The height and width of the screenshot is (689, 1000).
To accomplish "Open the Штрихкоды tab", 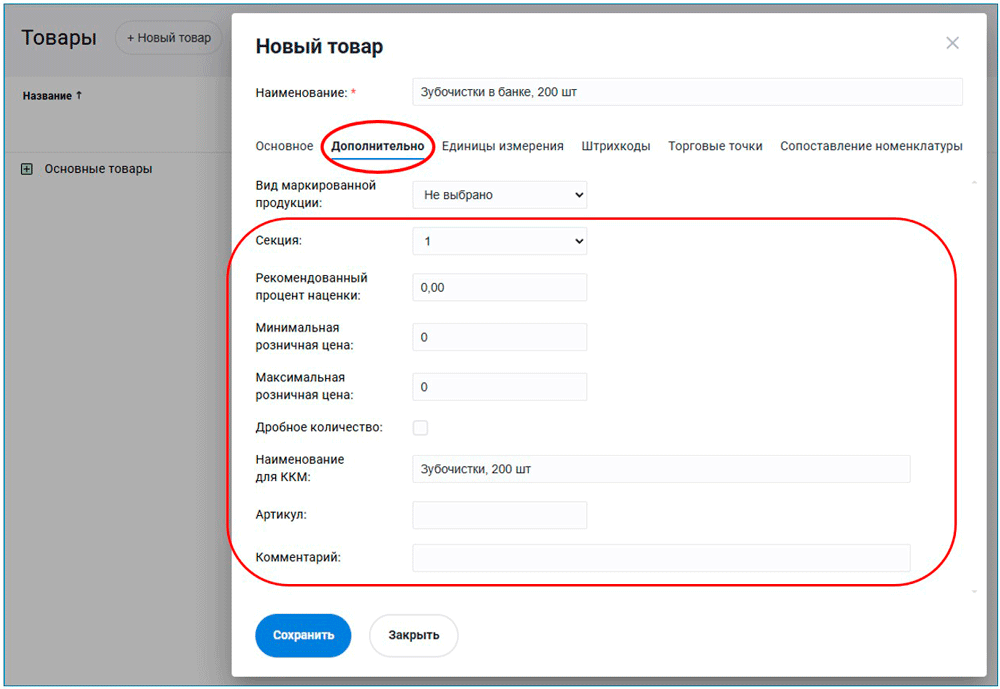I will tap(616, 146).
